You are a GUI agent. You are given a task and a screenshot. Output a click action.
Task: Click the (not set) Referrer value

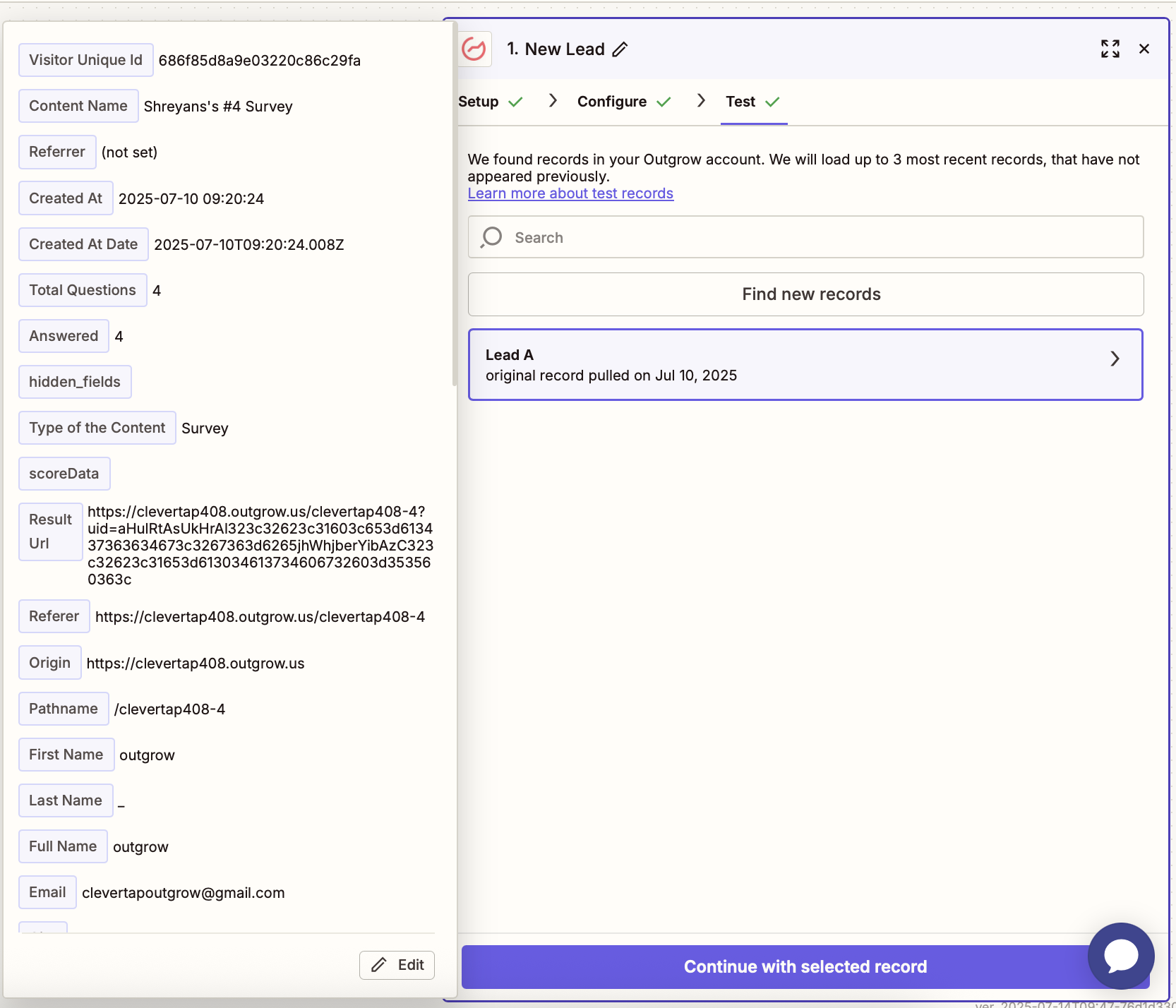coord(130,152)
